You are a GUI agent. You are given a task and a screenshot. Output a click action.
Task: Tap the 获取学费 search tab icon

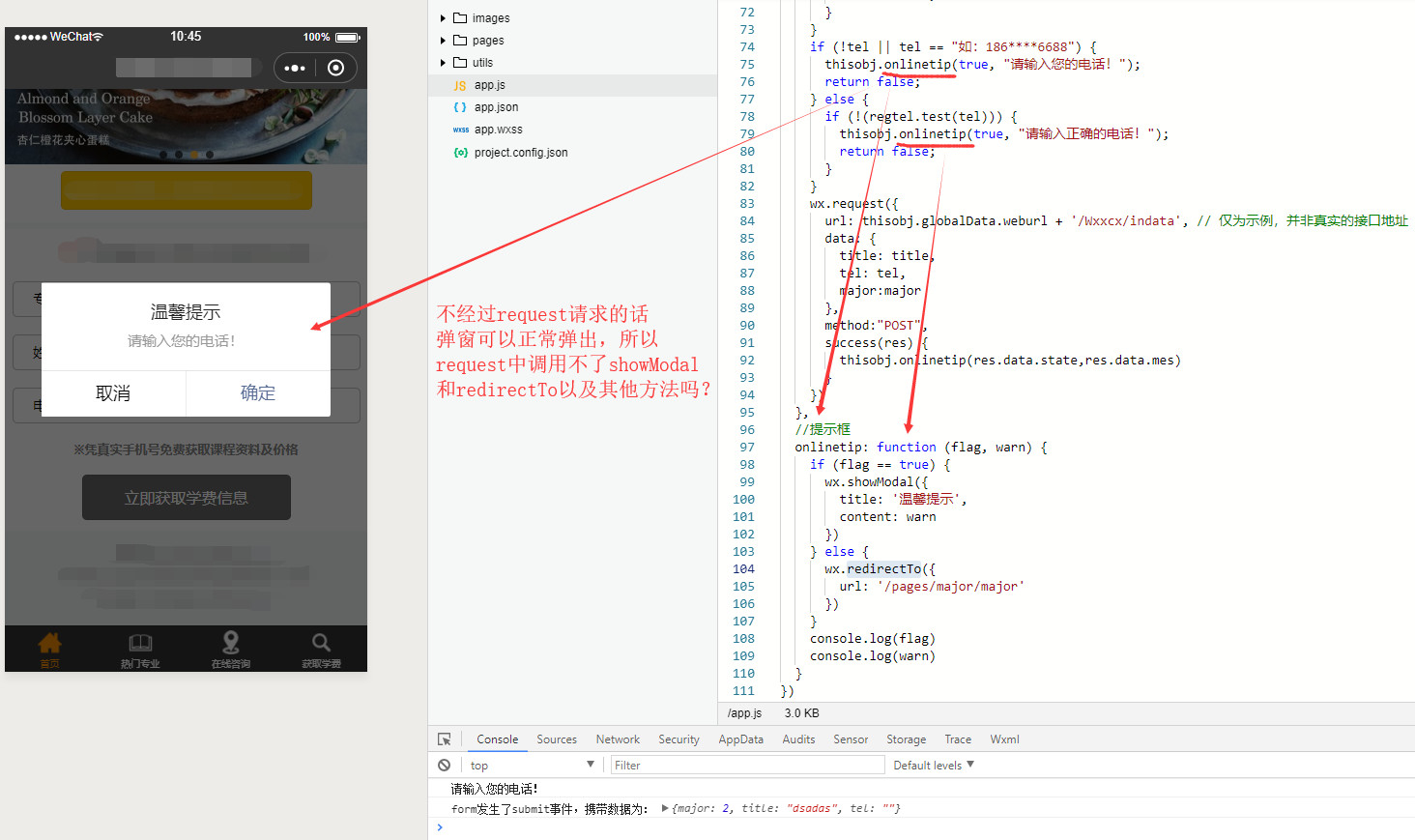[x=321, y=643]
